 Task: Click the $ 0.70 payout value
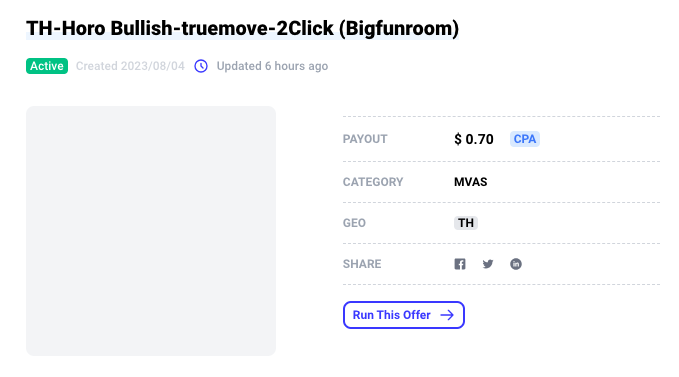point(474,139)
